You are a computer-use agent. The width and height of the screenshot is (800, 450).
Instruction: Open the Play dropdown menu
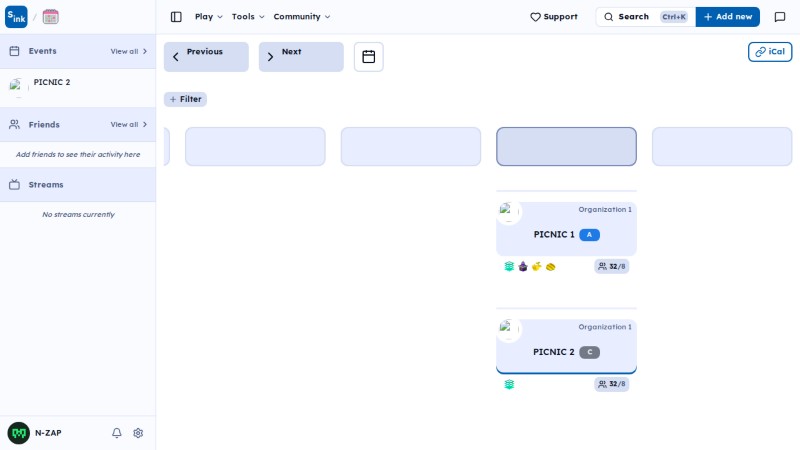click(209, 17)
